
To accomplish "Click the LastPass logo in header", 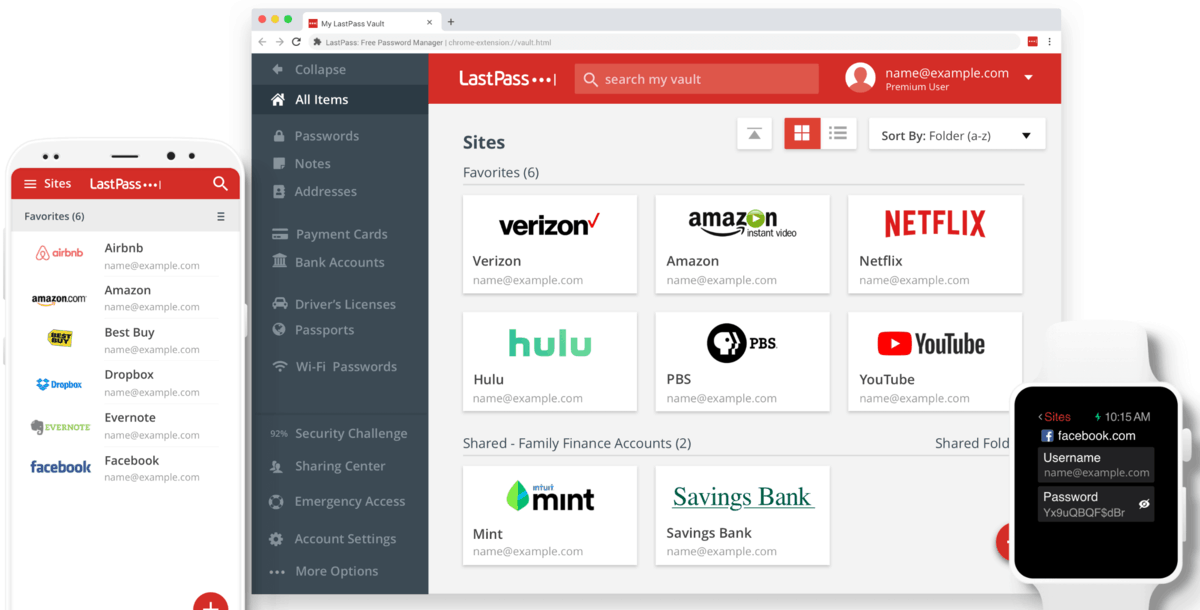I will coord(507,79).
